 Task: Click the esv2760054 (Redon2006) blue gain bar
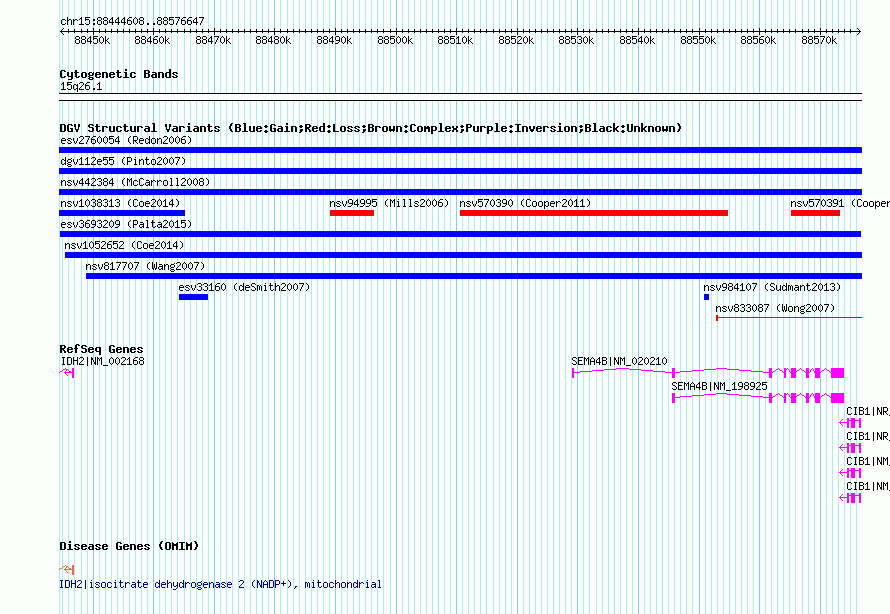click(x=460, y=150)
